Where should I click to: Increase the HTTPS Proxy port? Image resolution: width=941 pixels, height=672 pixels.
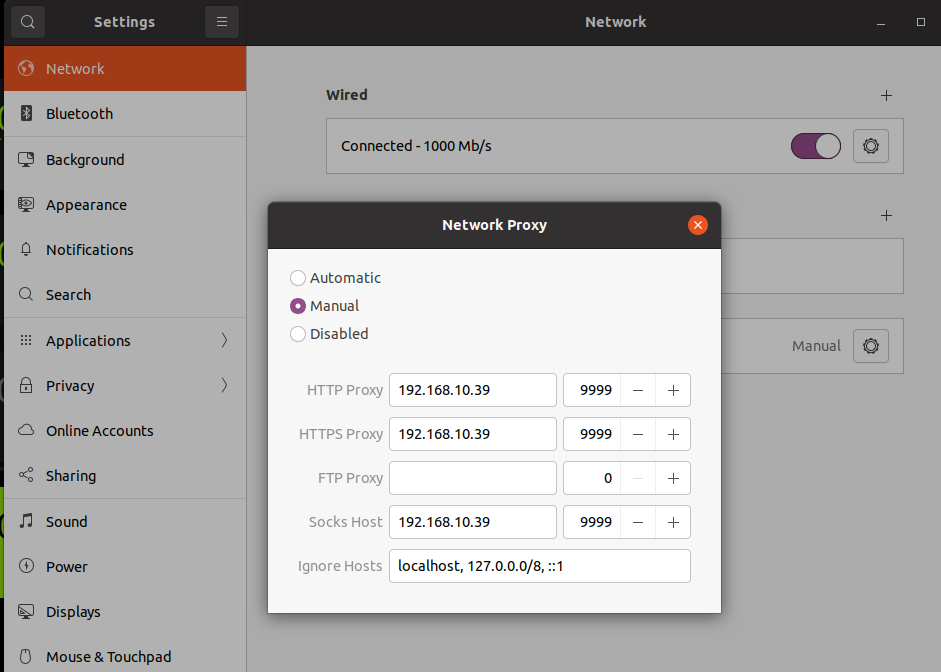tap(673, 434)
